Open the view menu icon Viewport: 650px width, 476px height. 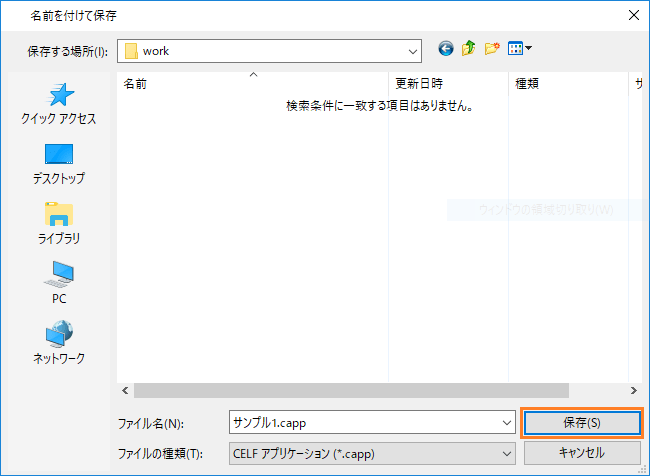tap(519, 49)
